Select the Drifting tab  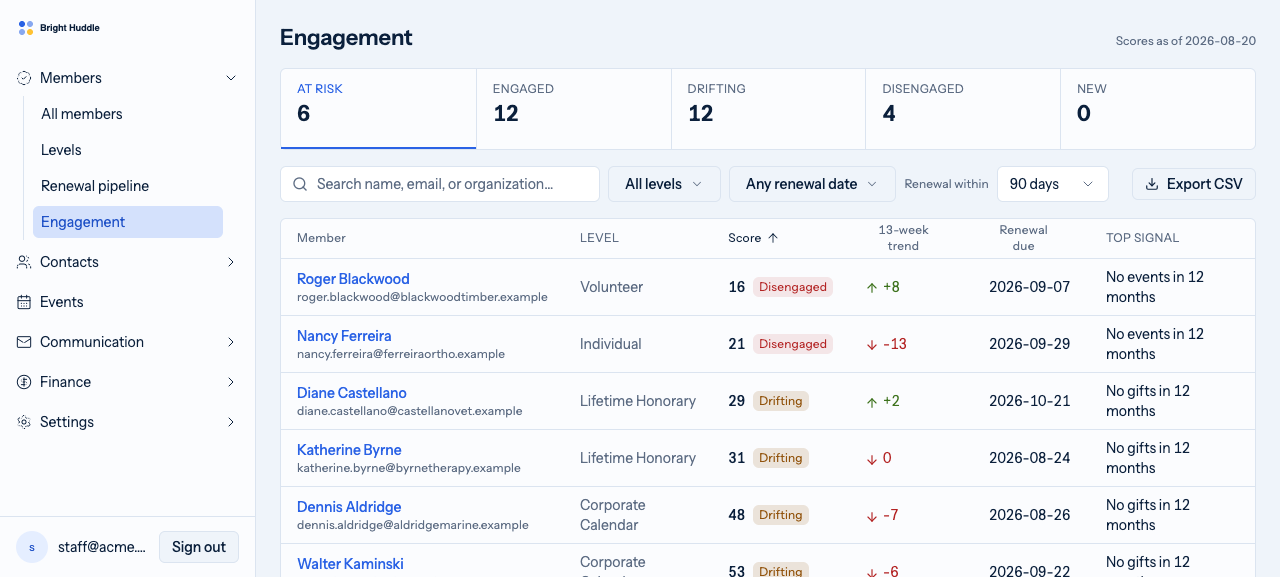point(768,108)
